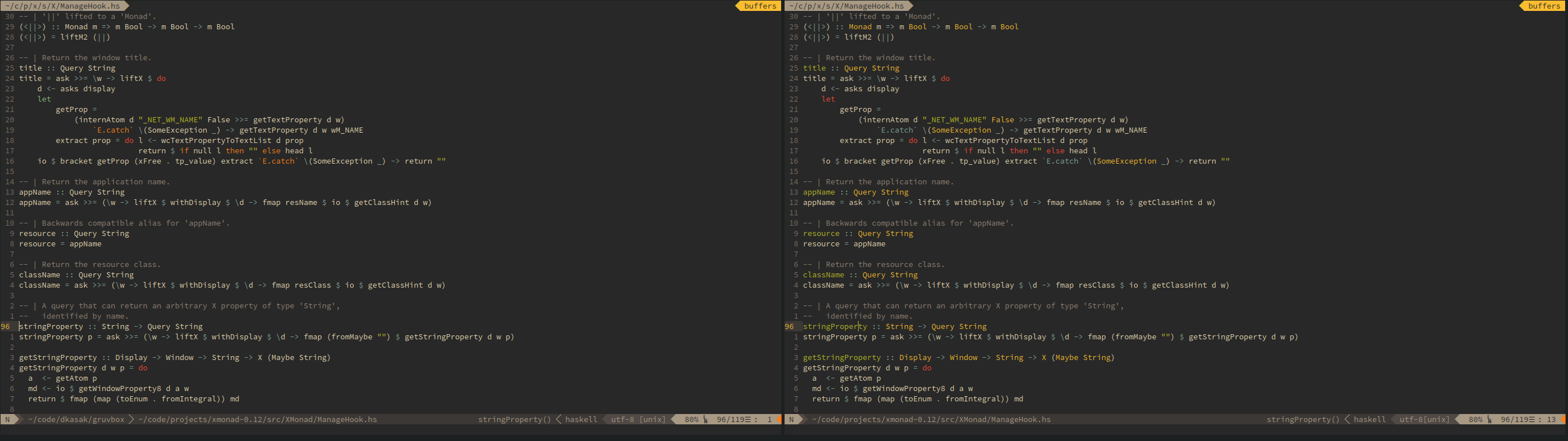Click 'className :: Query String' in right pane
This screenshot has height=441, width=1568.
coord(860,274)
